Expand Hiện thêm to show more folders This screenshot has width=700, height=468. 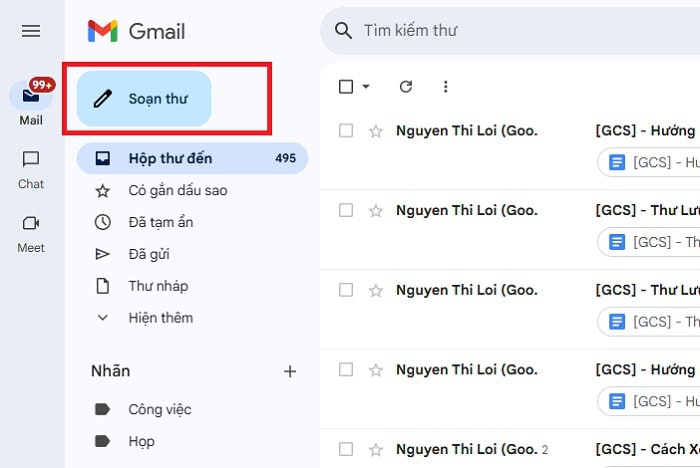tap(160, 318)
